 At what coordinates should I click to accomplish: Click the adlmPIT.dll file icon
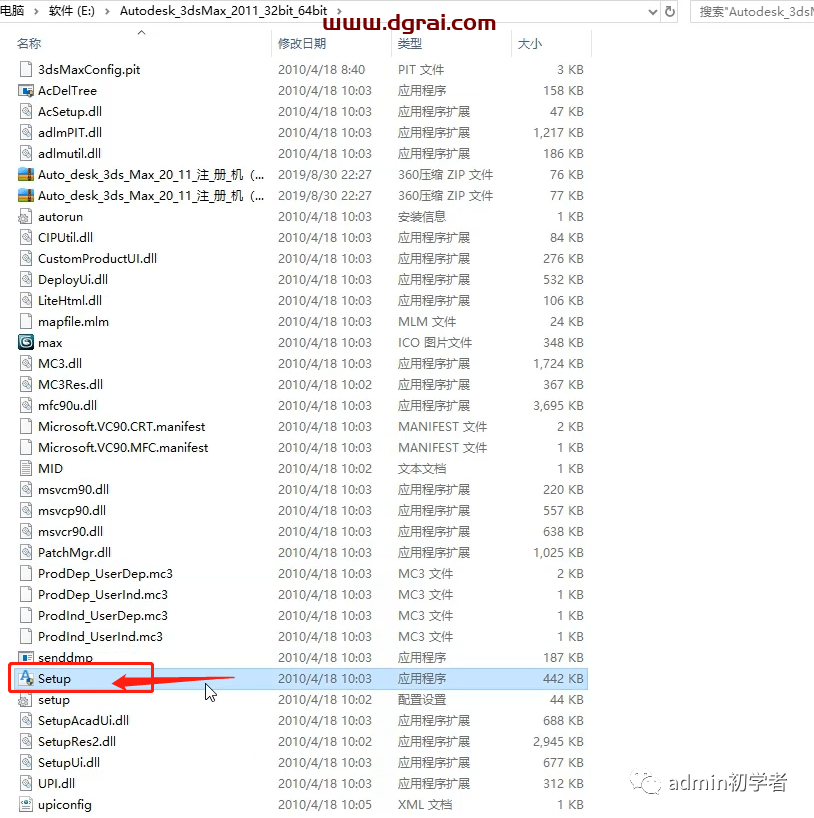click(26, 133)
